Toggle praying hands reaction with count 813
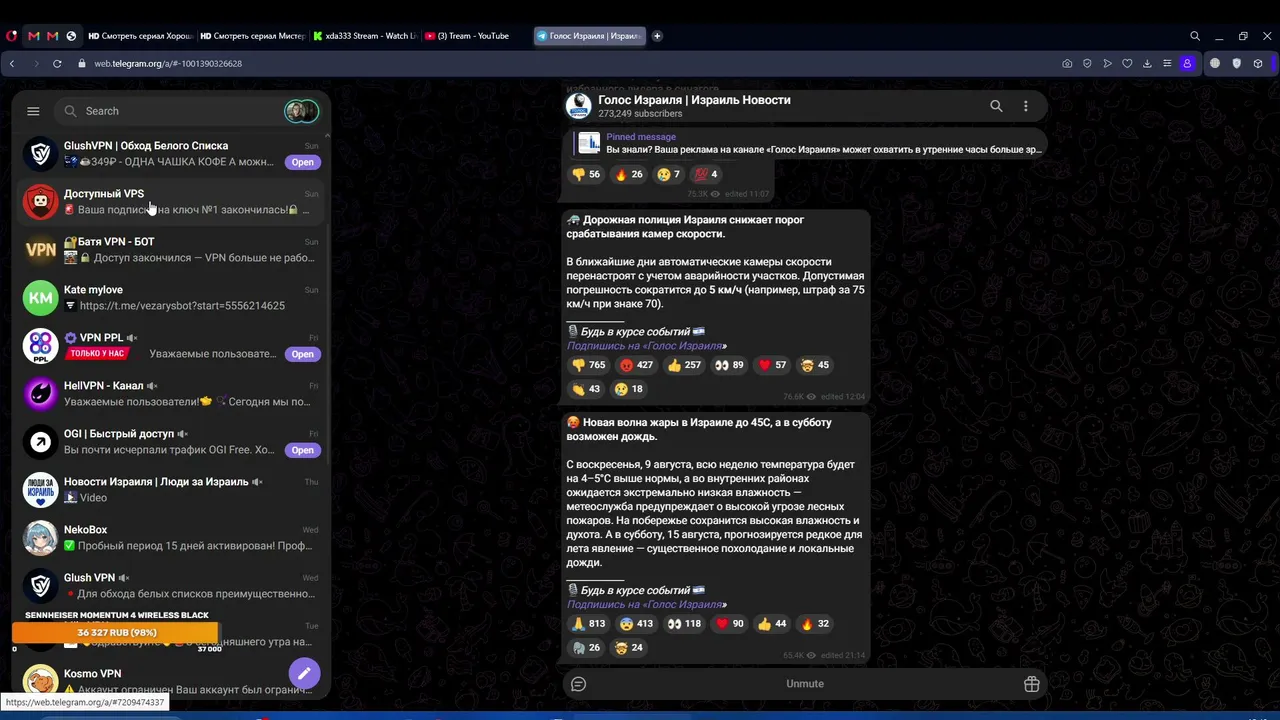Viewport: 1280px width, 720px height. click(x=589, y=624)
